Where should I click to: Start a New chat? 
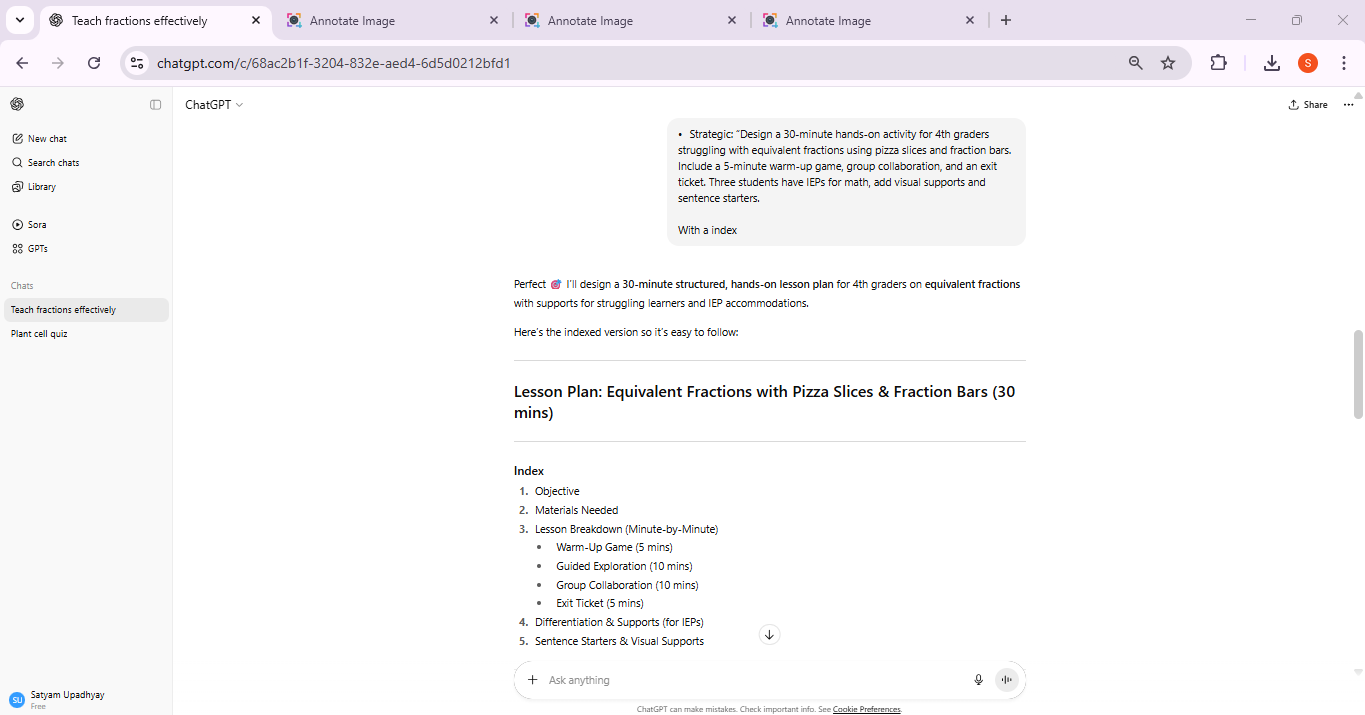click(x=47, y=139)
